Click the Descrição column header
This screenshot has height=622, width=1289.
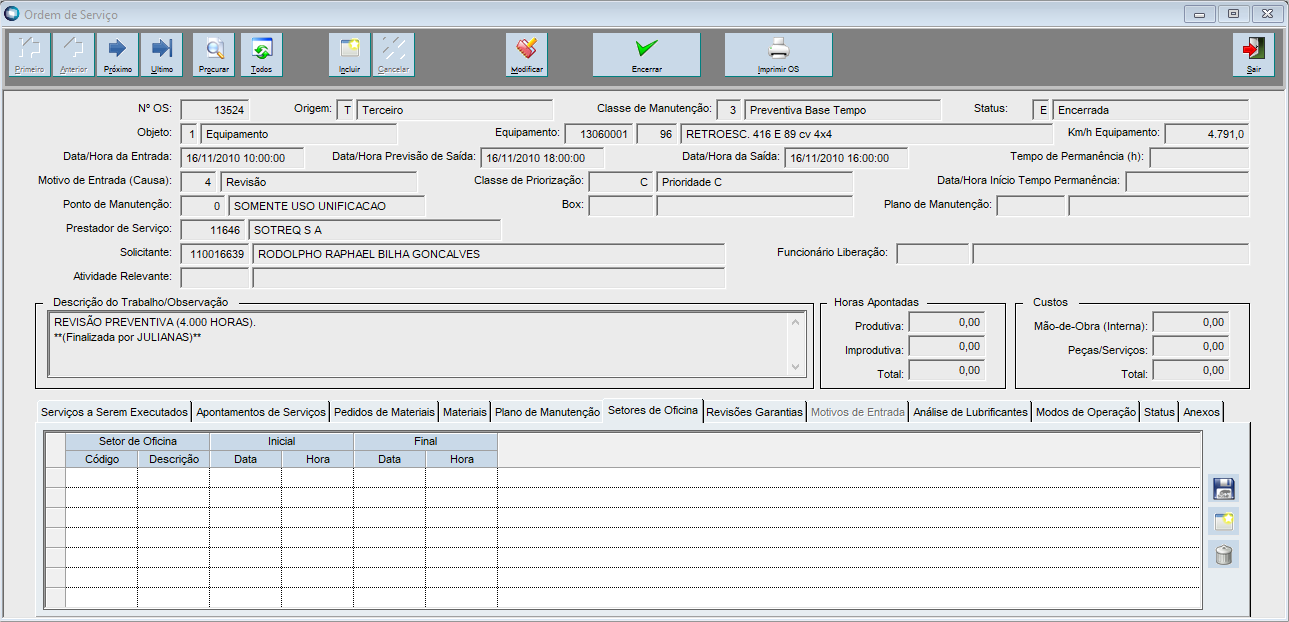pyautogui.click(x=174, y=459)
